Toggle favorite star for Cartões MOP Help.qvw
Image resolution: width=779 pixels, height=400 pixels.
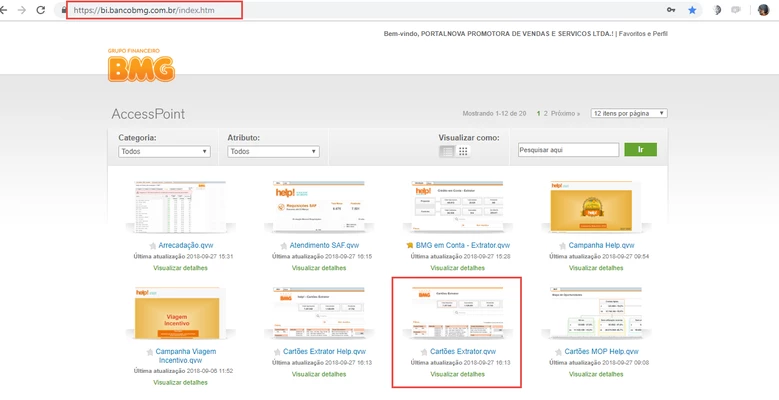tap(558, 352)
